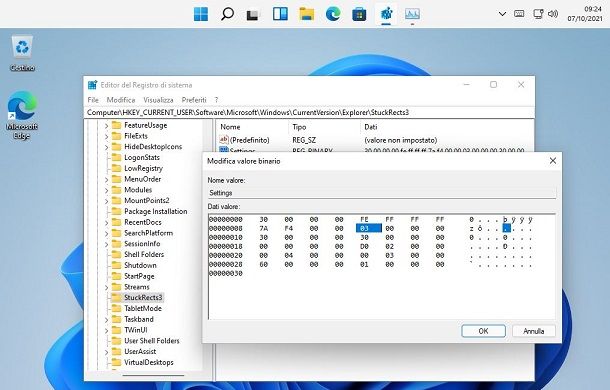
Task: Select the StartPage key
Action: click(139, 276)
